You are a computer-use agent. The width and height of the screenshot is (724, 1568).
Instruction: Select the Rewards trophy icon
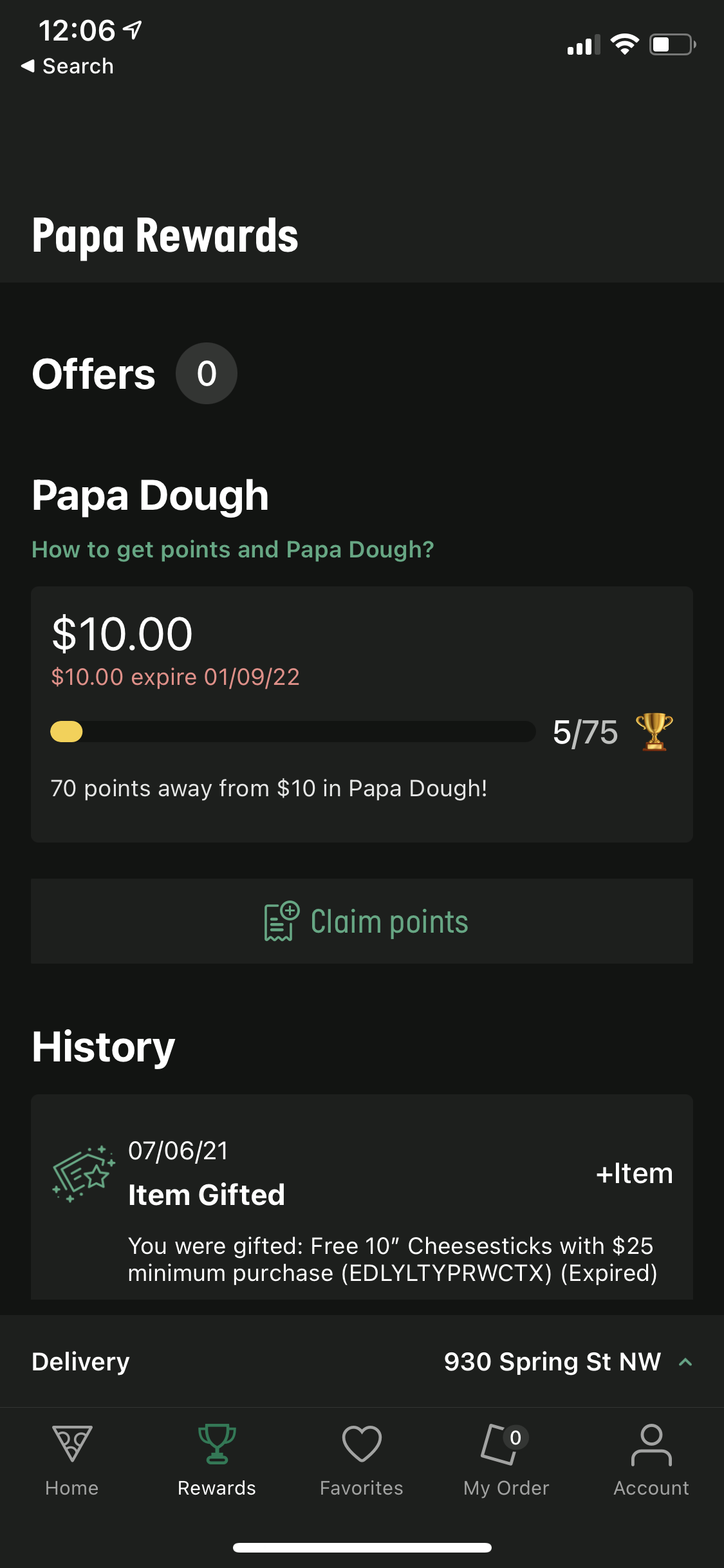[x=217, y=1444]
